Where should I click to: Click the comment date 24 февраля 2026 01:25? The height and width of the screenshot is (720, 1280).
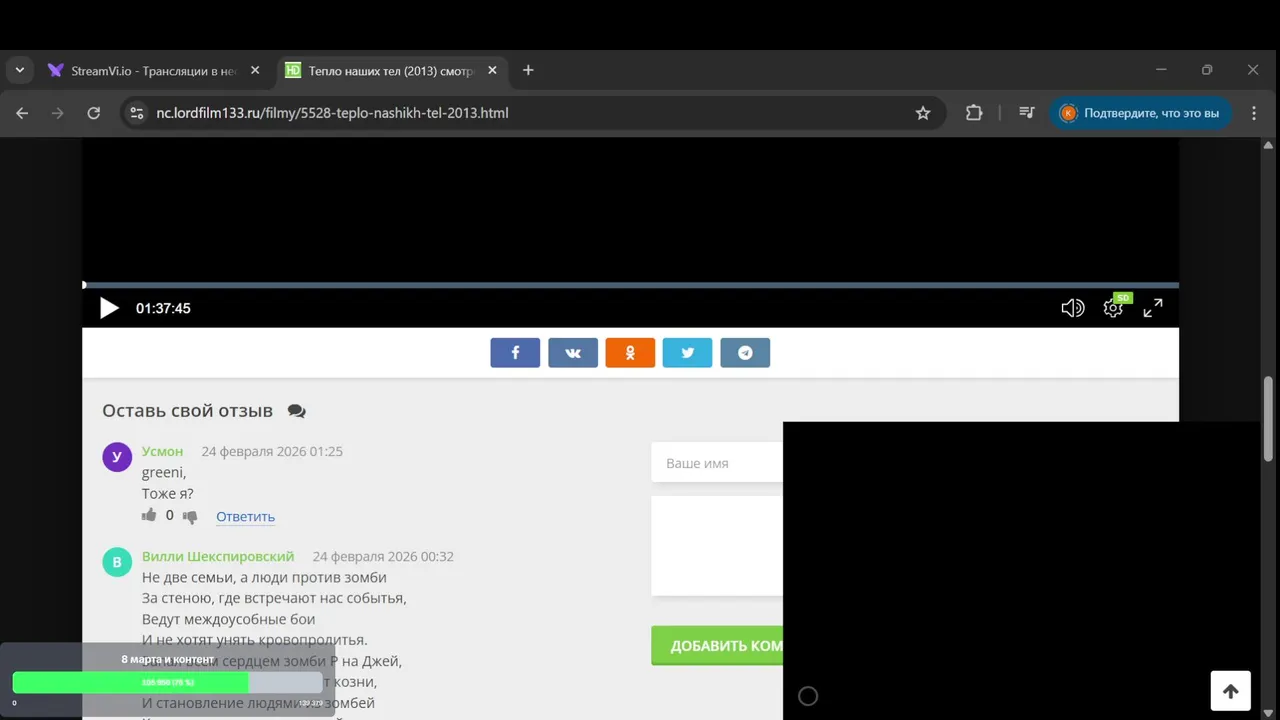[272, 451]
